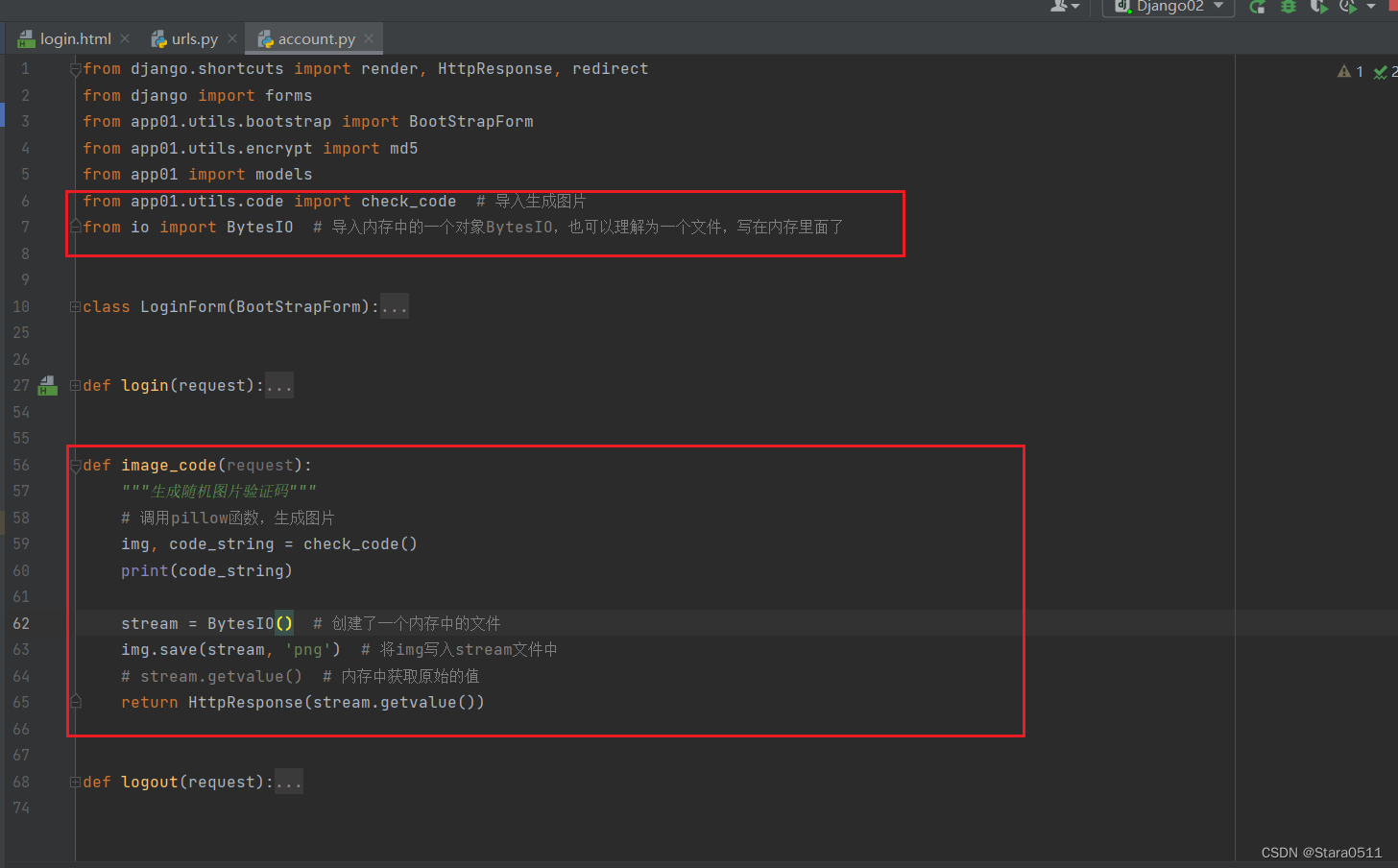Open the user account icon menu
The width and height of the screenshot is (1398, 868).
(1065, 6)
